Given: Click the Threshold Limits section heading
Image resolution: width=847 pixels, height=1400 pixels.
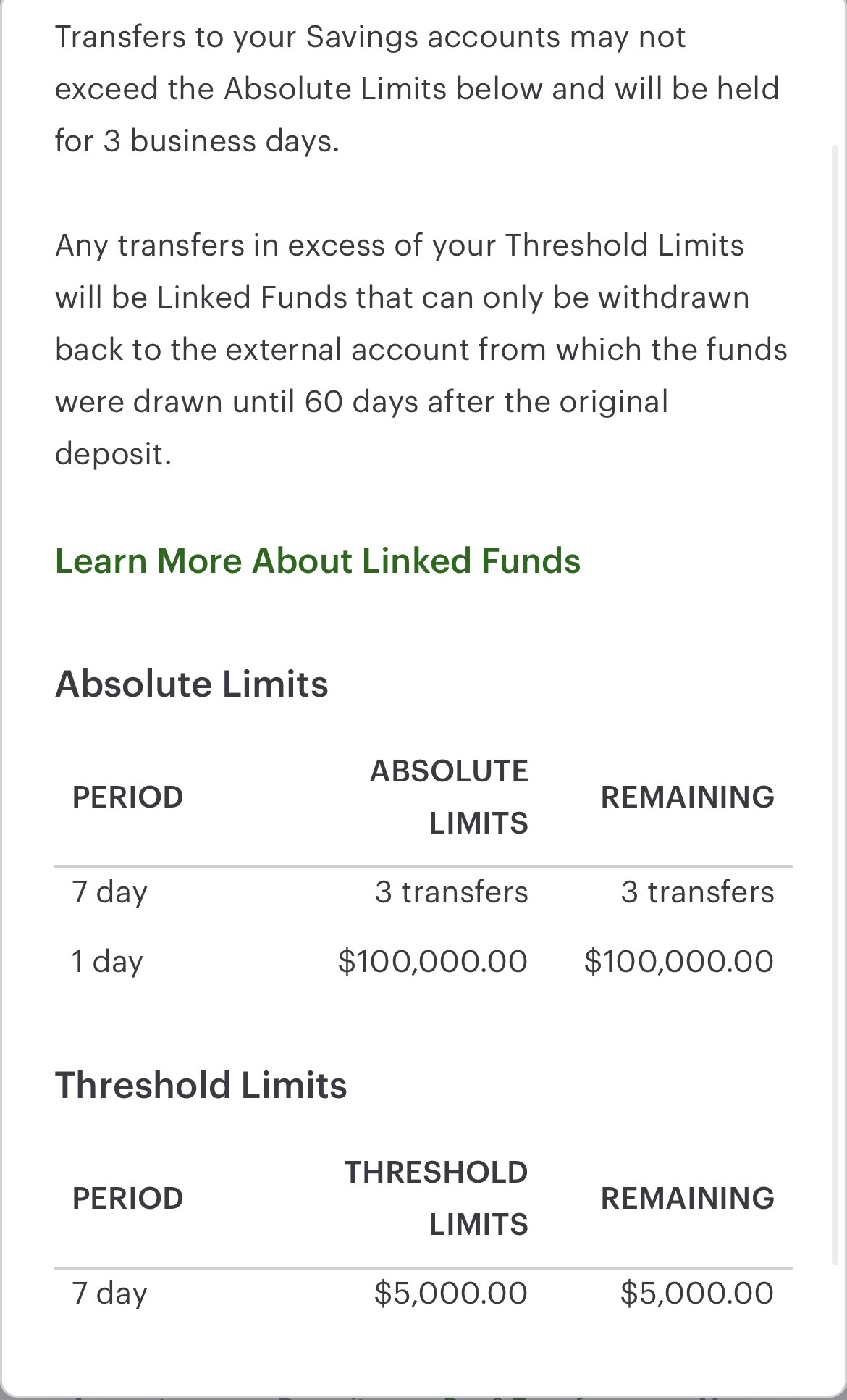Looking at the screenshot, I should click(201, 1086).
